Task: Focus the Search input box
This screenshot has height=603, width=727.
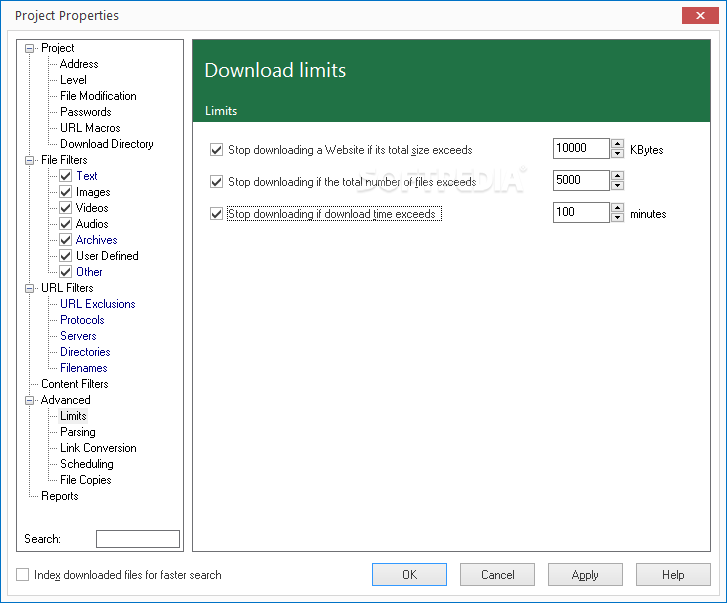Action: [x=138, y=539]
